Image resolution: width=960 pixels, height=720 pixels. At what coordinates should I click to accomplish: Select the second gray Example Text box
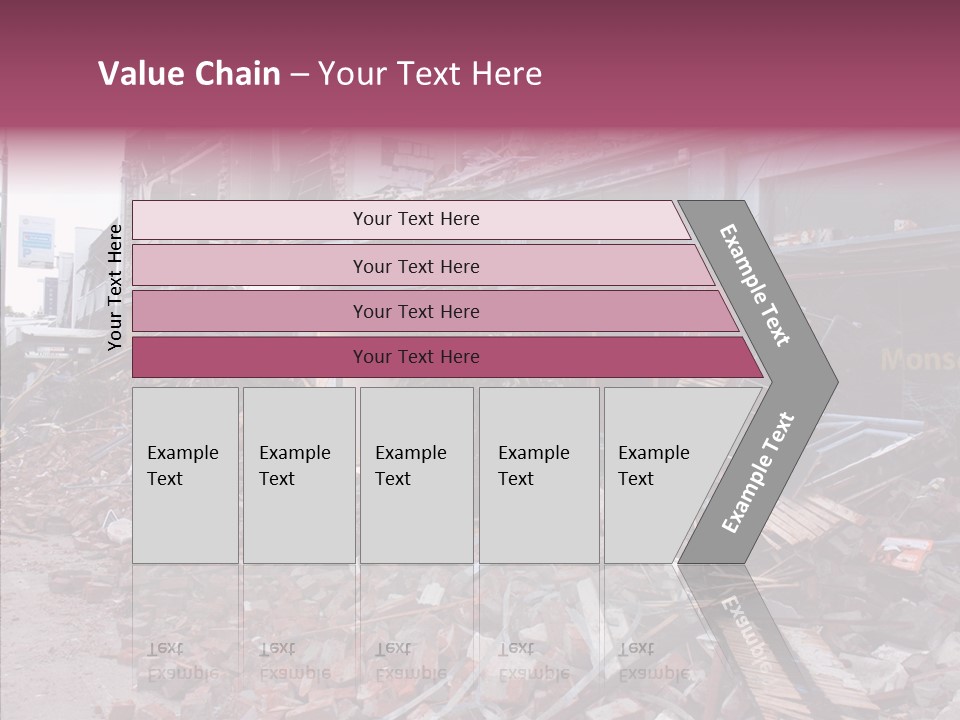[x=298, y=474]
